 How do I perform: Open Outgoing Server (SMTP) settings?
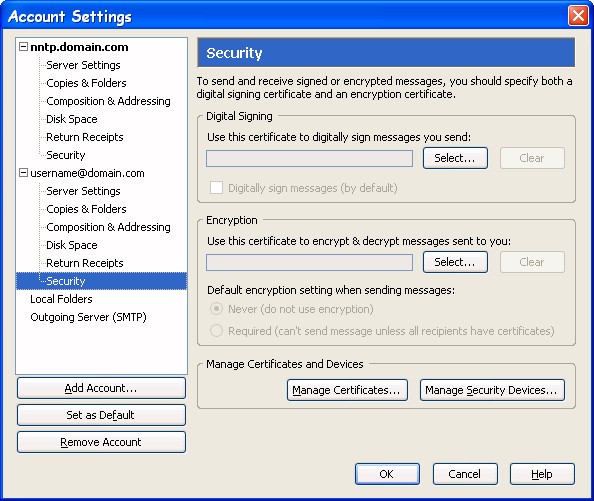pos(88,317)
